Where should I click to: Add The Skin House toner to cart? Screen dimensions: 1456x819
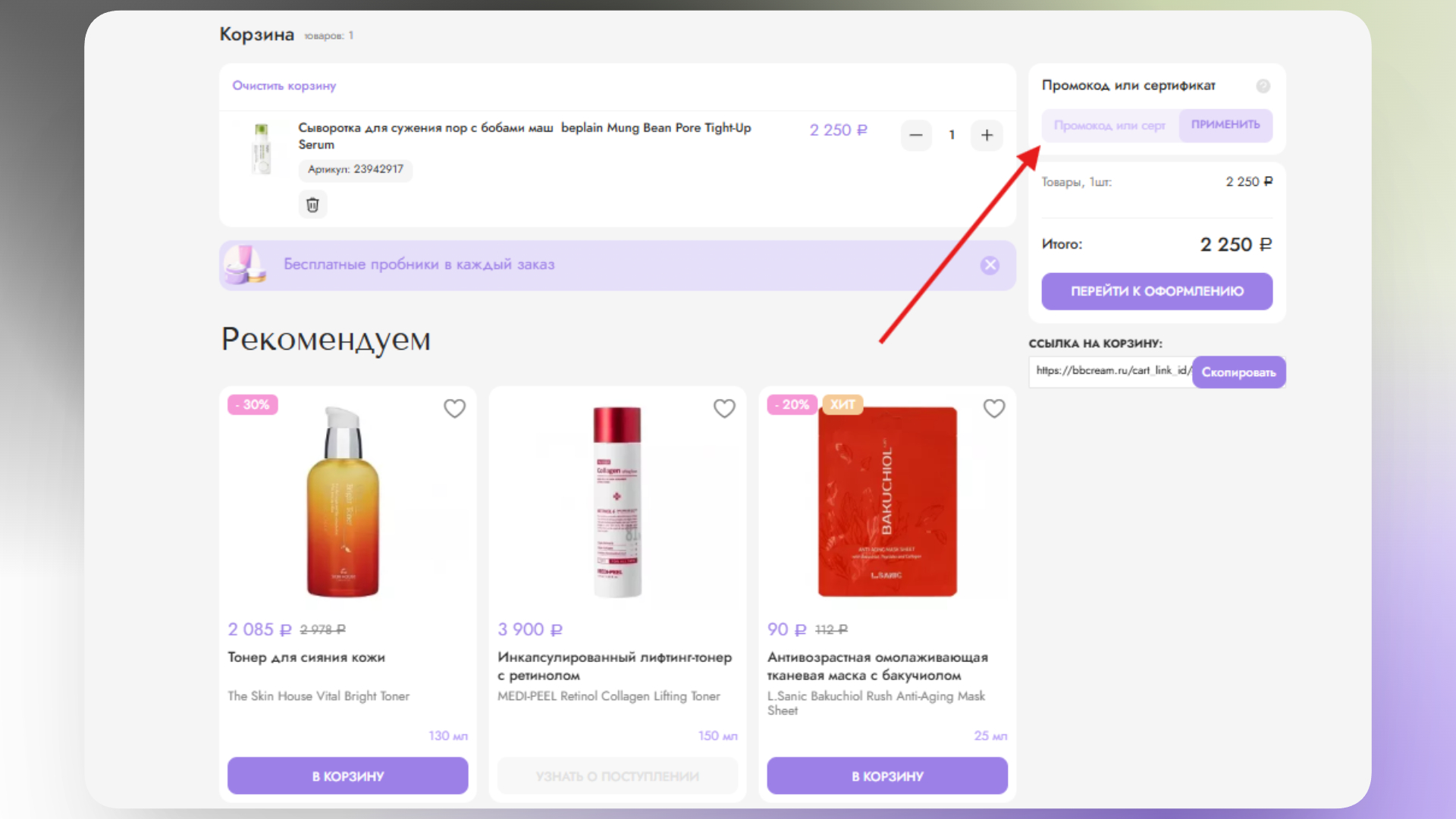(347, 776)
